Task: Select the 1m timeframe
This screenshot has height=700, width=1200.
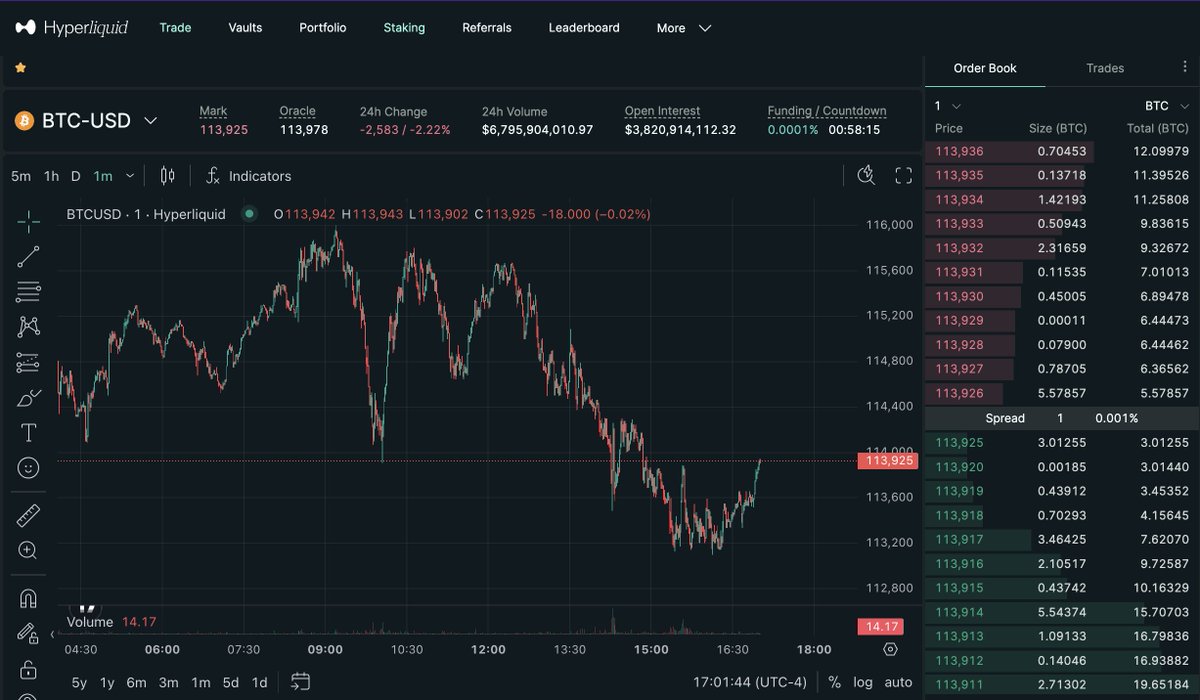Action: coord(103,176)
